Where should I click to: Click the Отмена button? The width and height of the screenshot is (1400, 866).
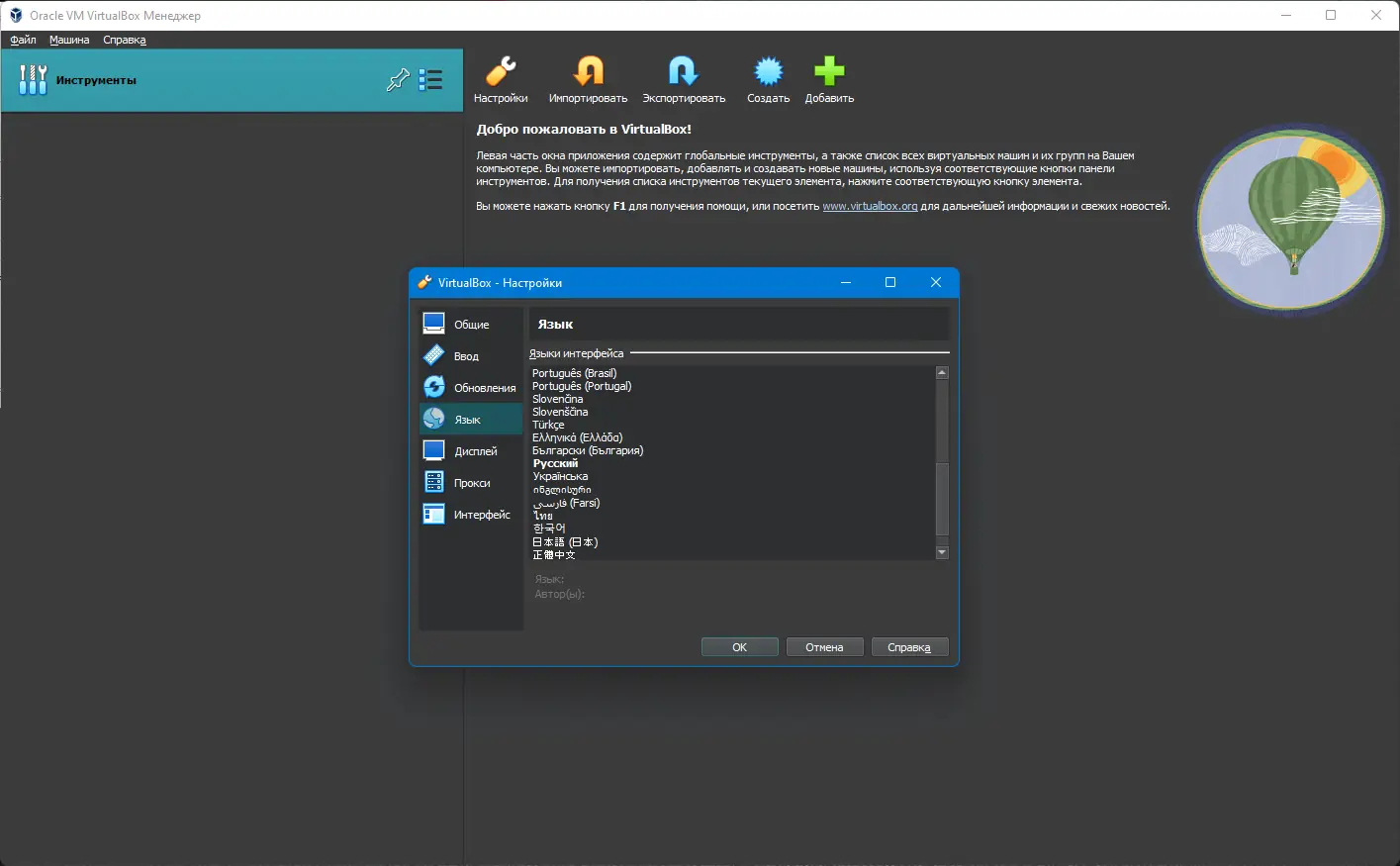click(x=824, y=647)
